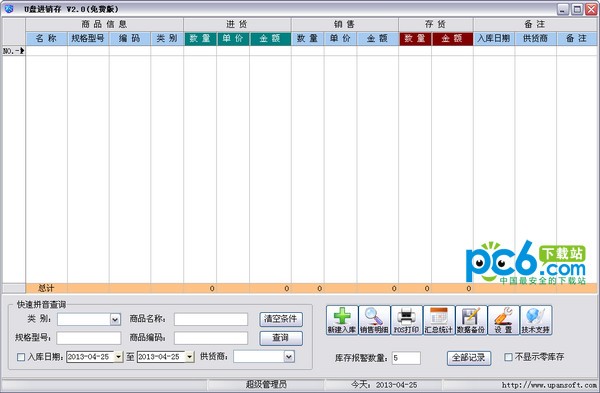Click the 进货 group header
Image resolution: width=600 pixels, height=393 pixels.
237,24
